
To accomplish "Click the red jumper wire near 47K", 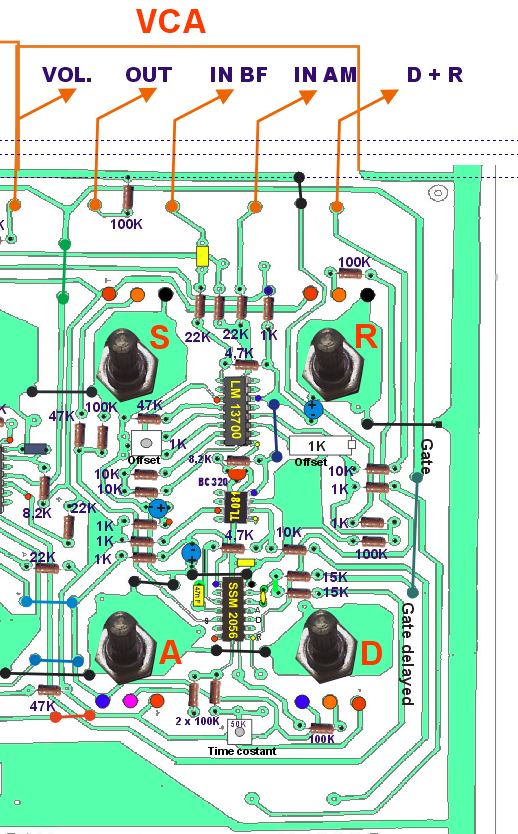I will point(72,716).
